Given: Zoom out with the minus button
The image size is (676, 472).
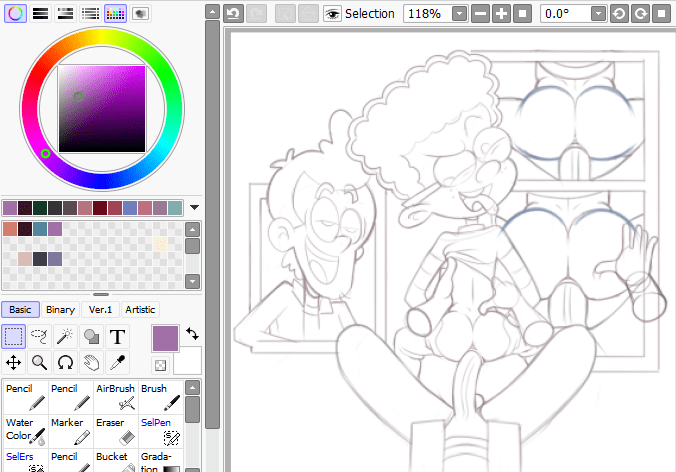Looking at the screenshot, I should pos(480,14).
